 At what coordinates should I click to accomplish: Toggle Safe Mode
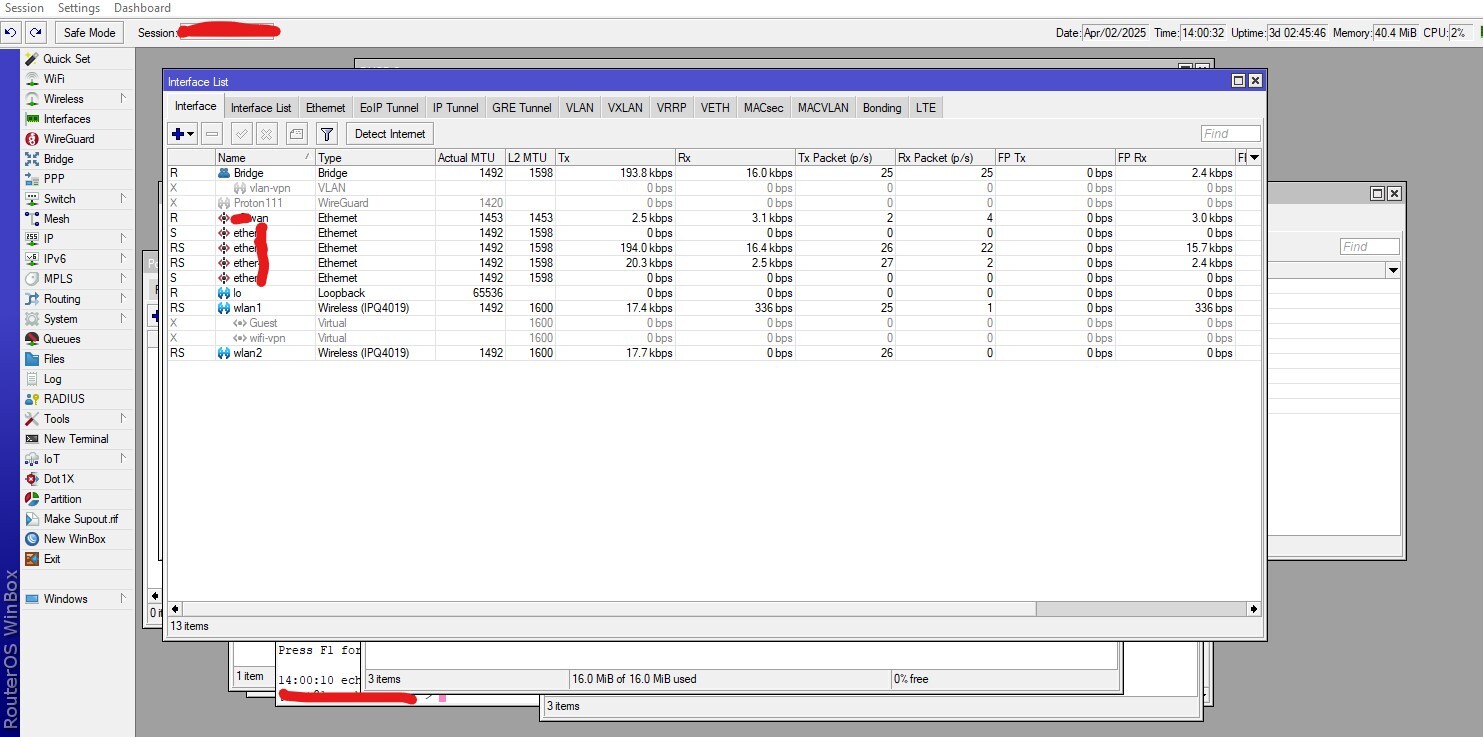coord(89,33)
